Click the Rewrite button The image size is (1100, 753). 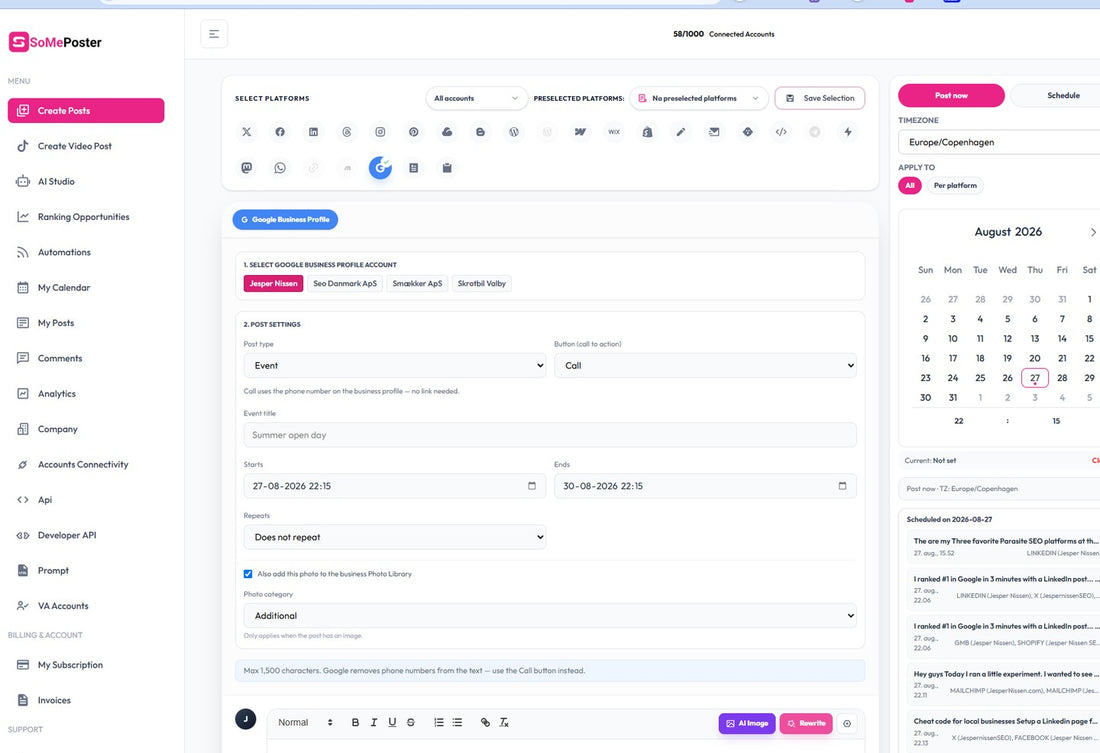click(806, 723)
